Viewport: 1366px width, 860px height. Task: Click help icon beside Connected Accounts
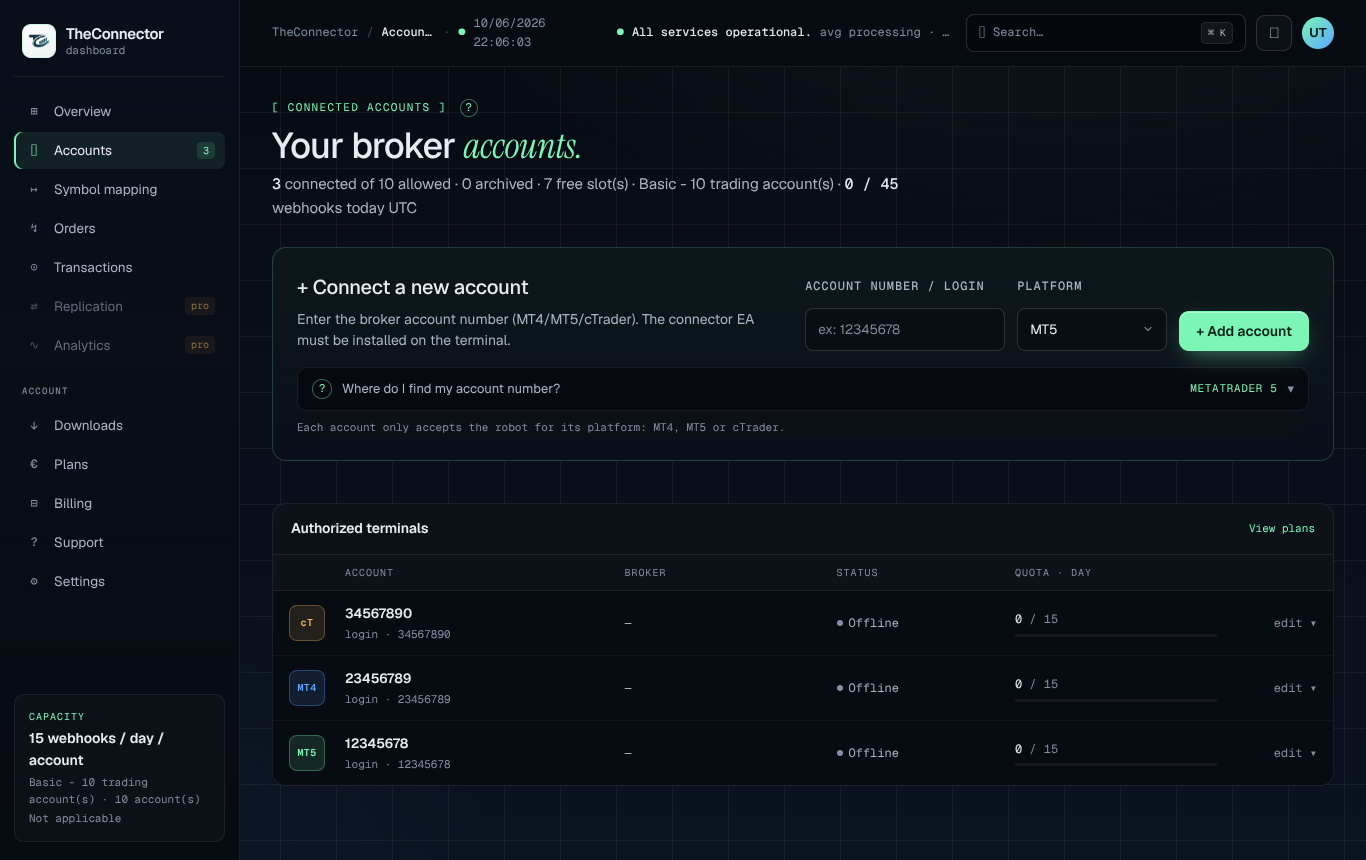469,108
